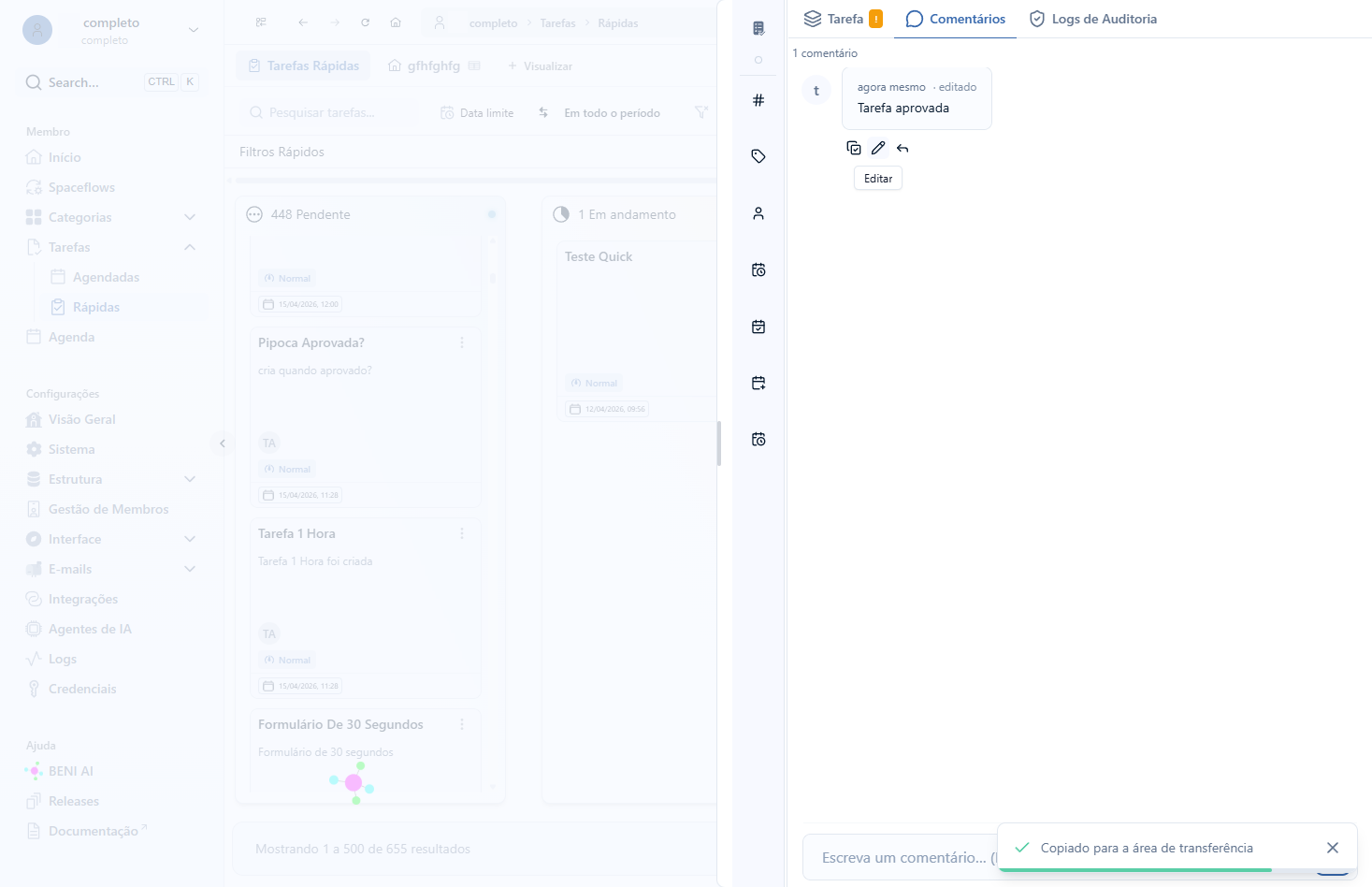
Task: Click the home icon in the top navigation bar
Action: [396, 22]
